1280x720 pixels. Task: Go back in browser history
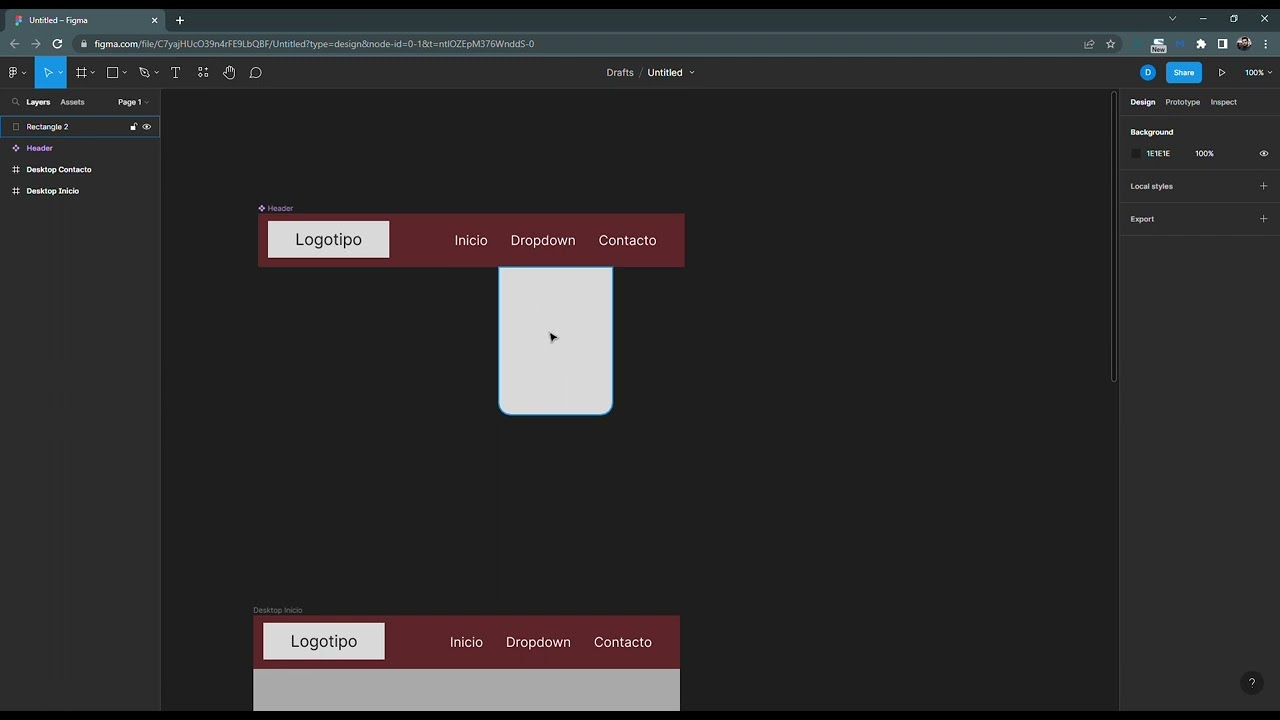coord(14,44)
